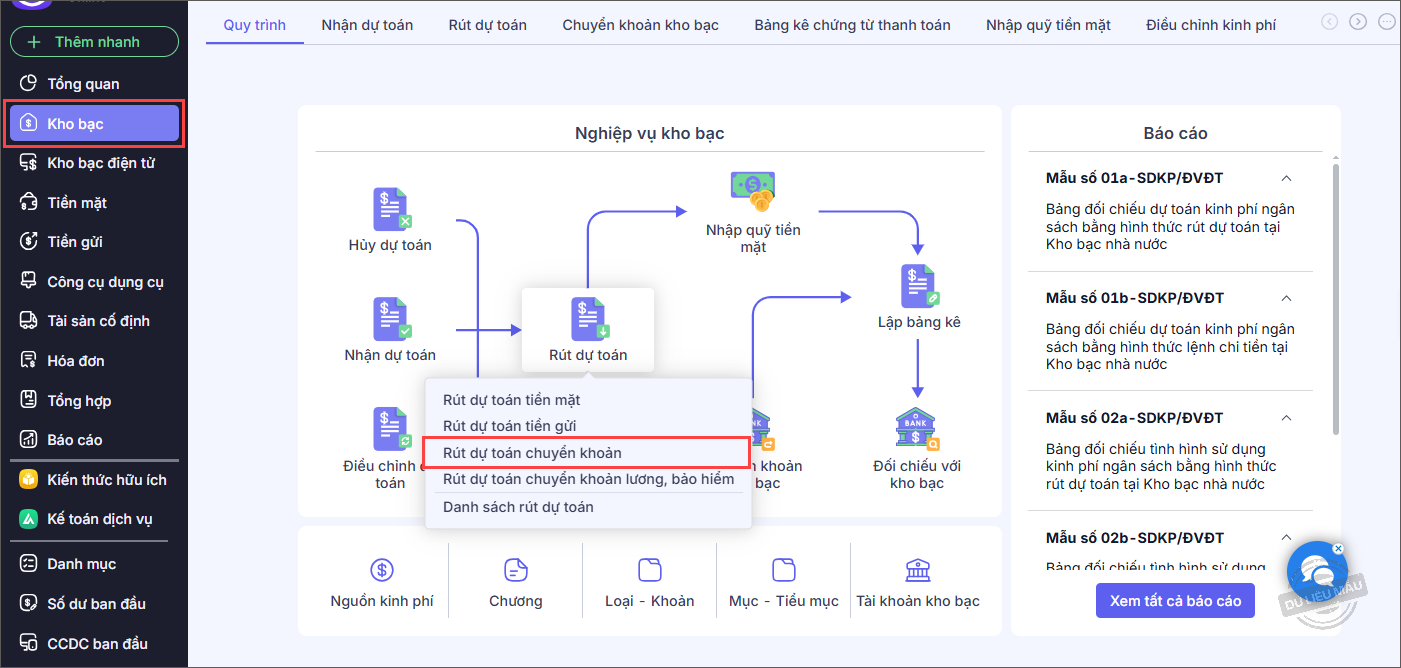Open Nguồn kinh phí category icon
The height and width of the screenshot is (668, 1401).
click(382, 570)
